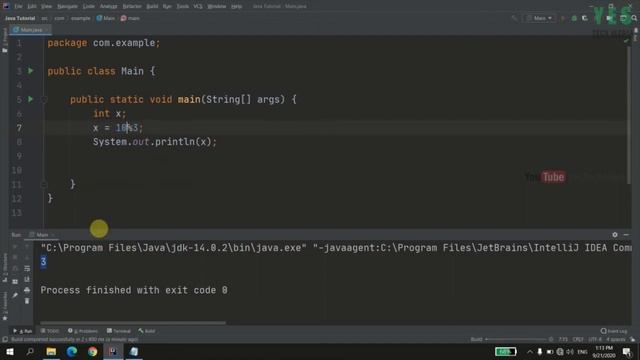Open TODO tool window tab
The height and width of the screenshot is (360, 640).
coord(50,331)
